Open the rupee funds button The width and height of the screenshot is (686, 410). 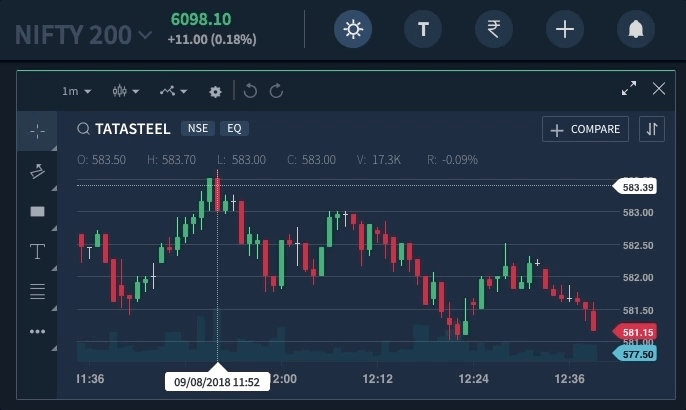tap(494, 29)
